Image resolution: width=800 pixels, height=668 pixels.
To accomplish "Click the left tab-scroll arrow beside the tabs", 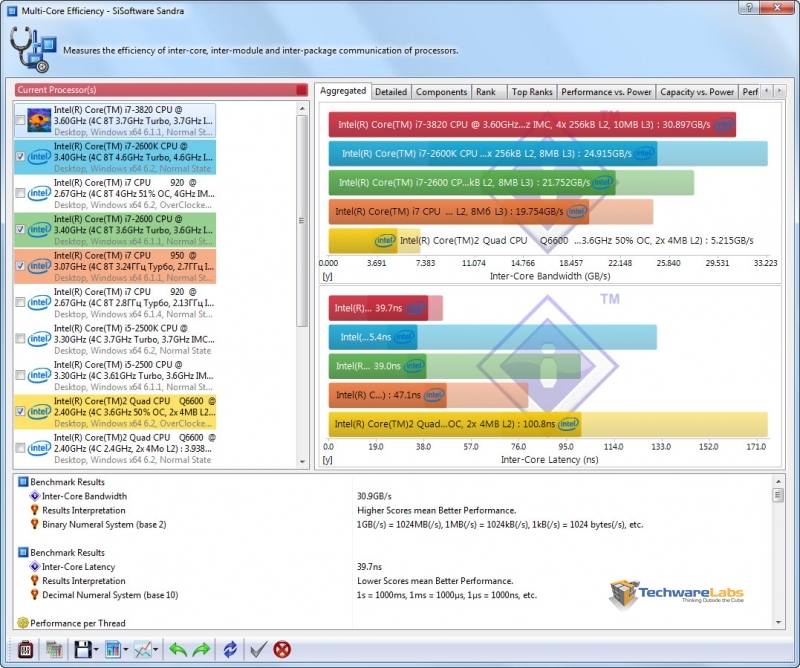I will (x=766, y=91).
